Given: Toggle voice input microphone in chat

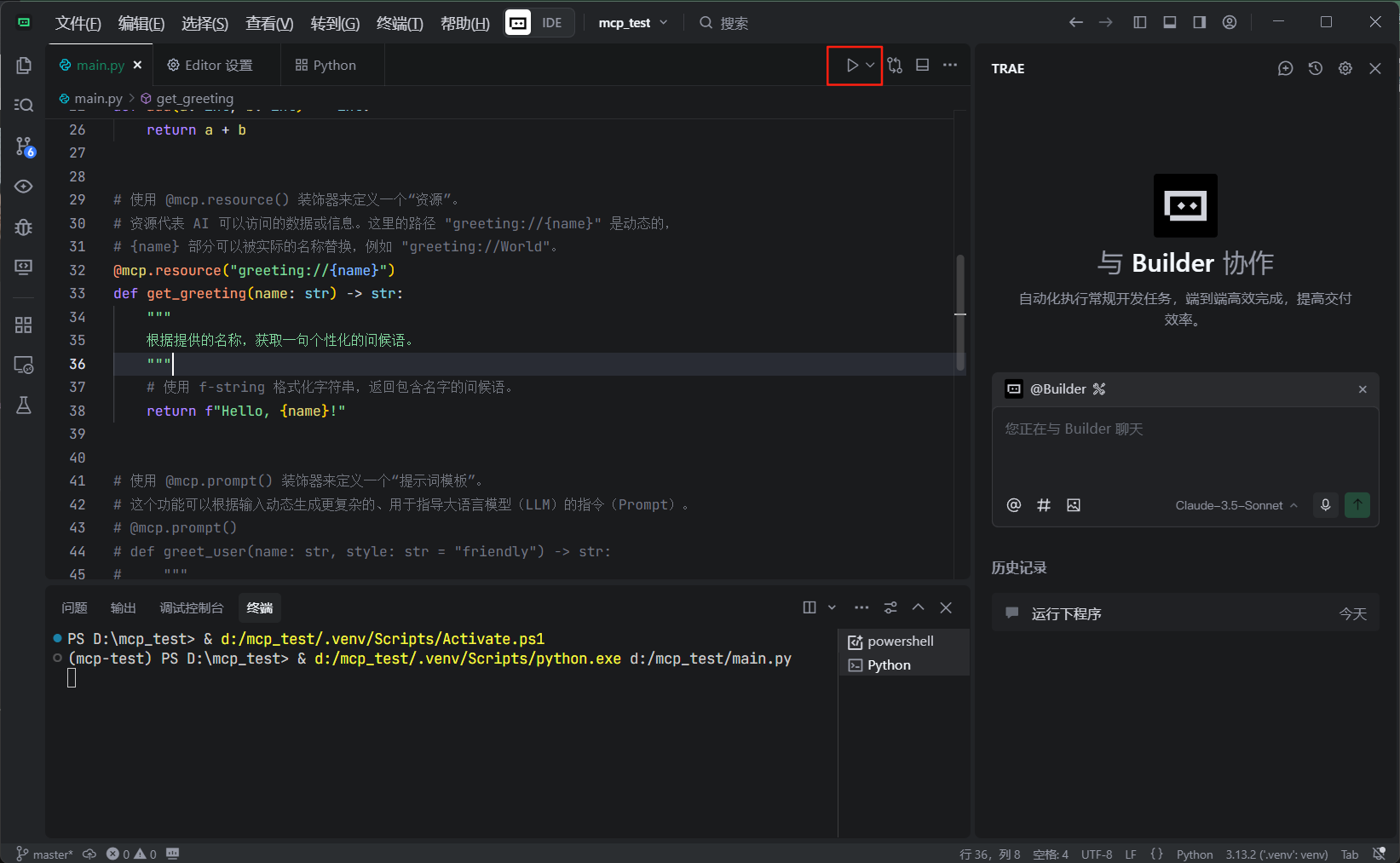Looking at the screenshot, I should [x=1325, y=505].
